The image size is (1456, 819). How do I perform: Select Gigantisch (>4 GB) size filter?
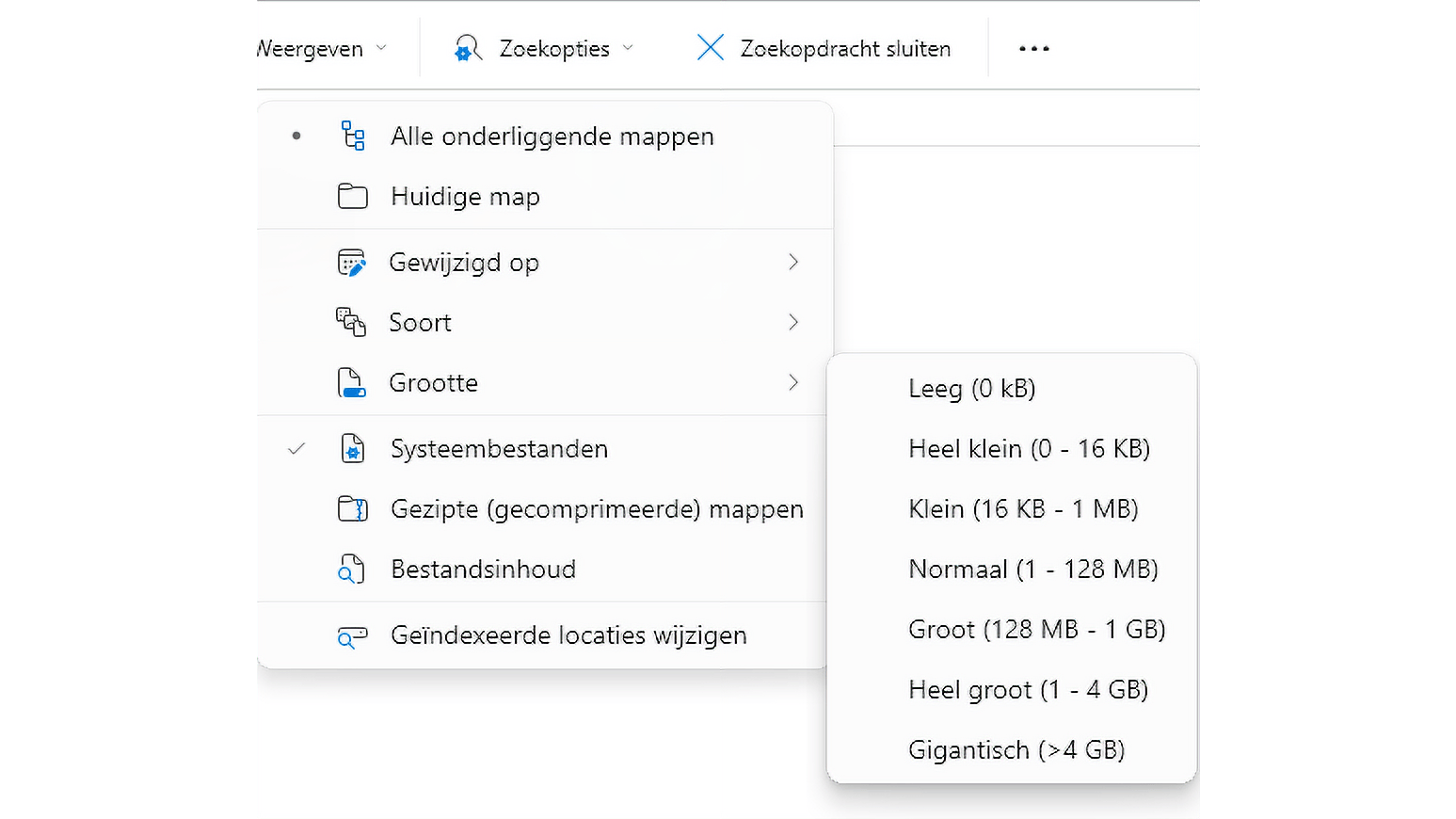click(1016, 750)
